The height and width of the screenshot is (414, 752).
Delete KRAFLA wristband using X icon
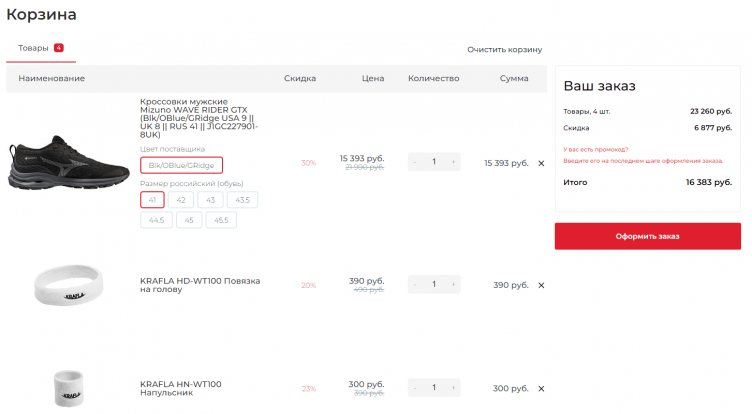(541, 388)
